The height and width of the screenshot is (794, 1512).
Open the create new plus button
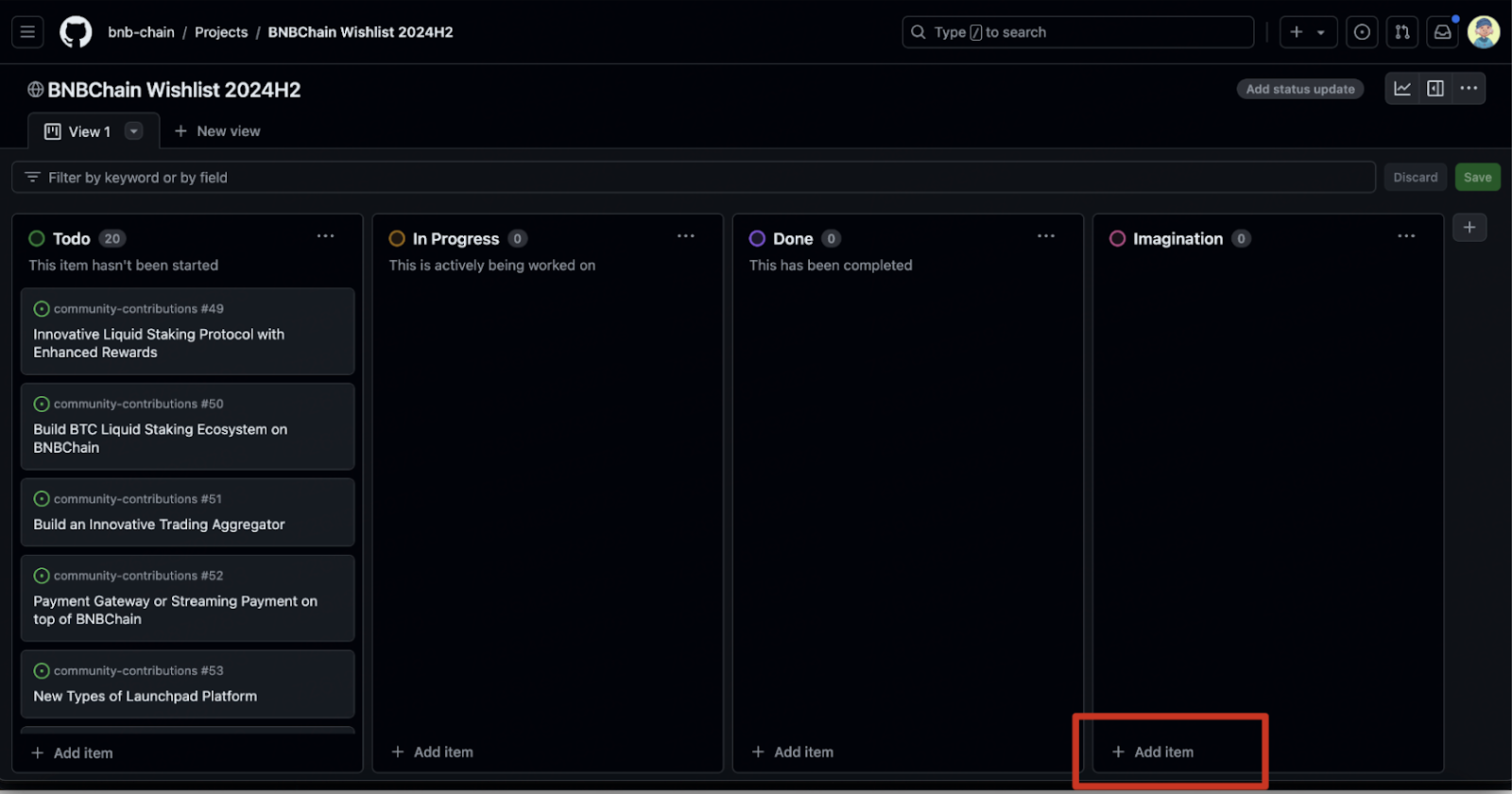[1297, 32]
